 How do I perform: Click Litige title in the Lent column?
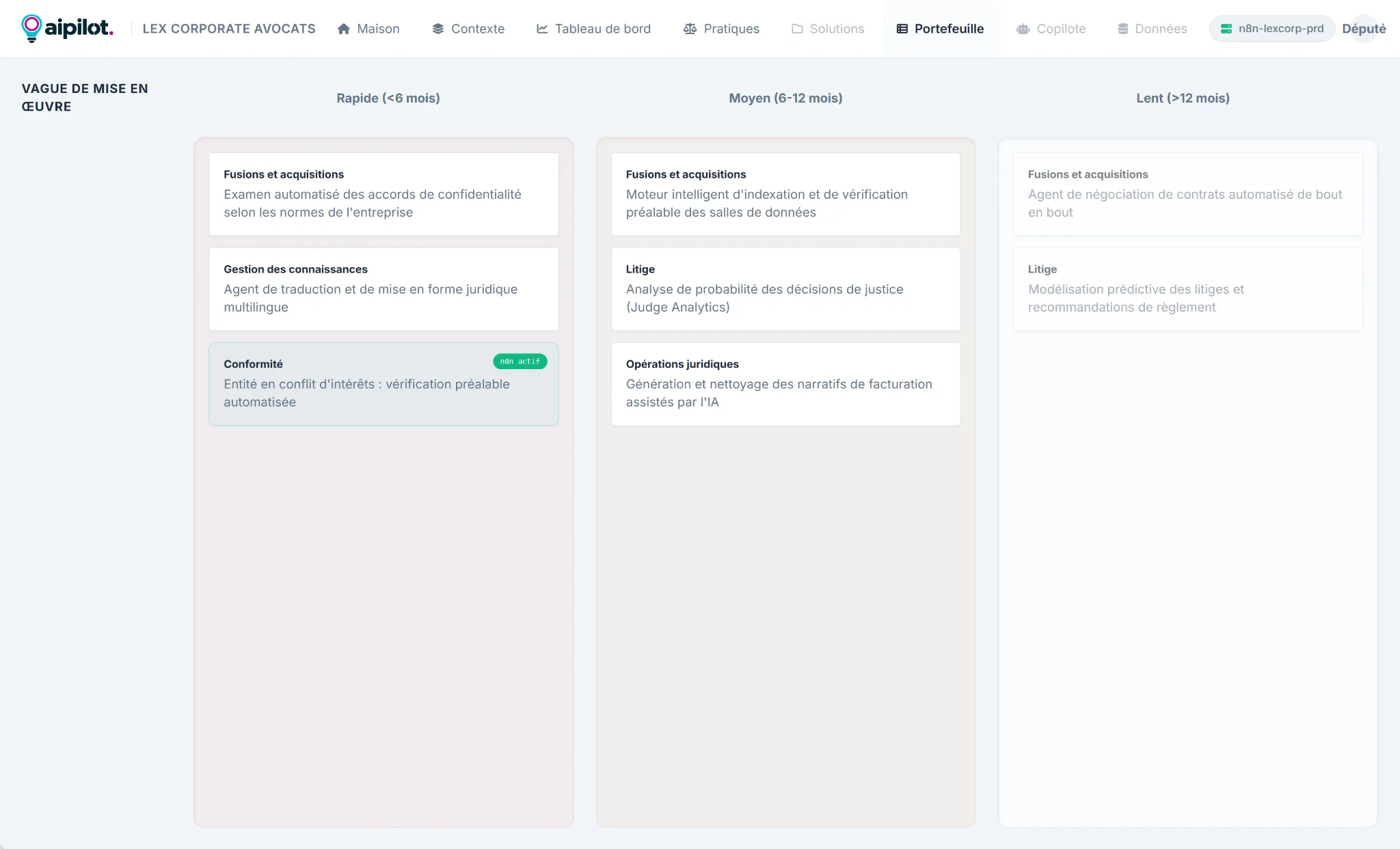pyautogui.click(x=1042, y=269)
